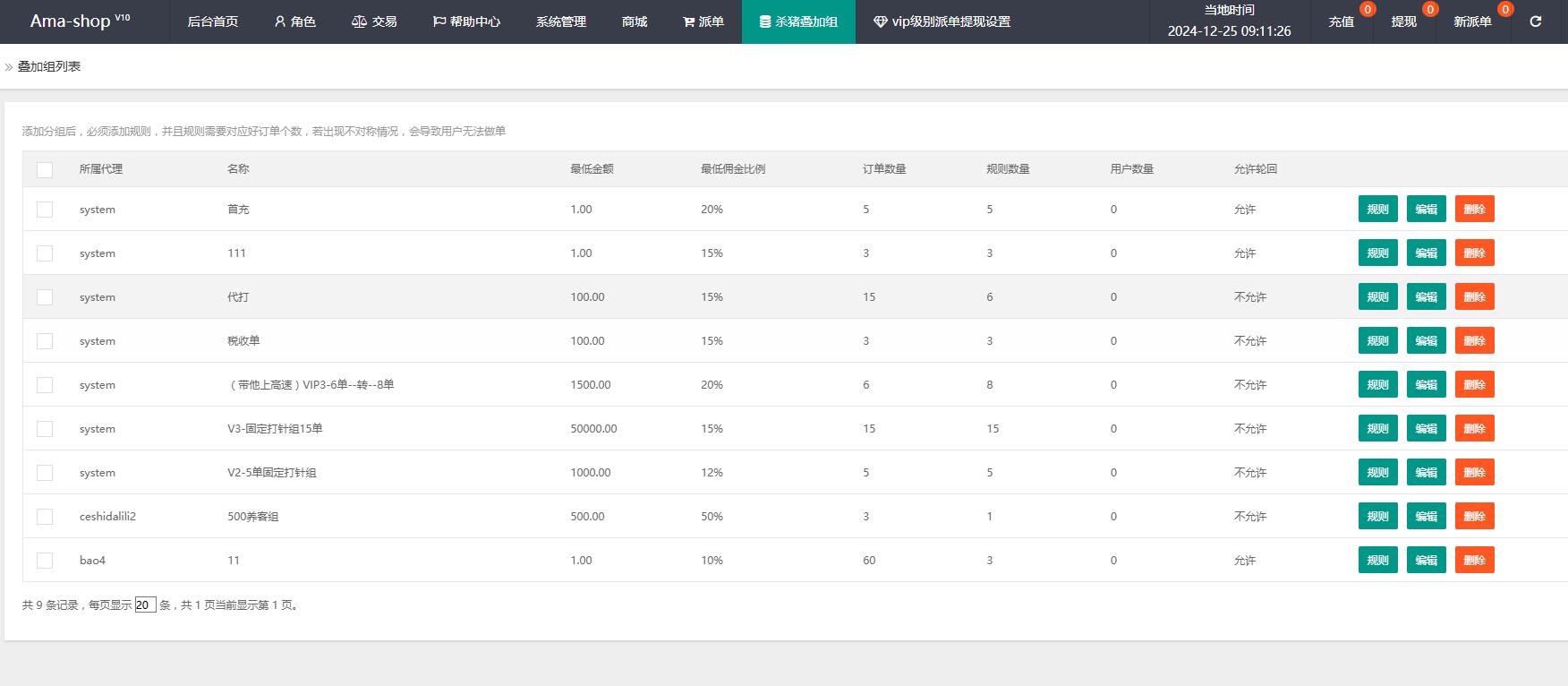This screenshot has width=1568, height=686.
Task: Open the 交易 menu with scales icon
Action: tap(374, 21)
